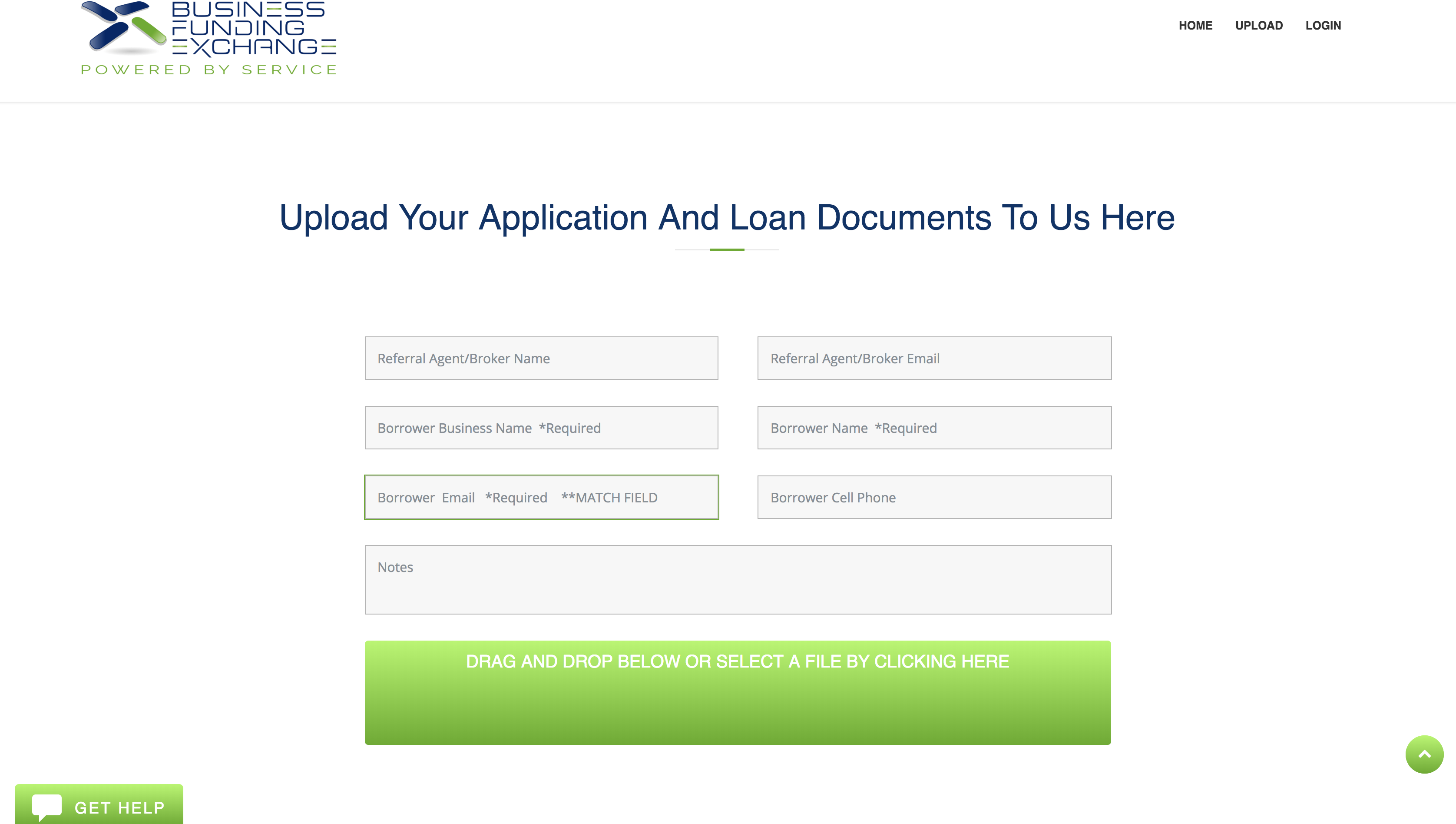Click the scroll indicator on right side
The image size is (1456, 824).
point(1424,754)
